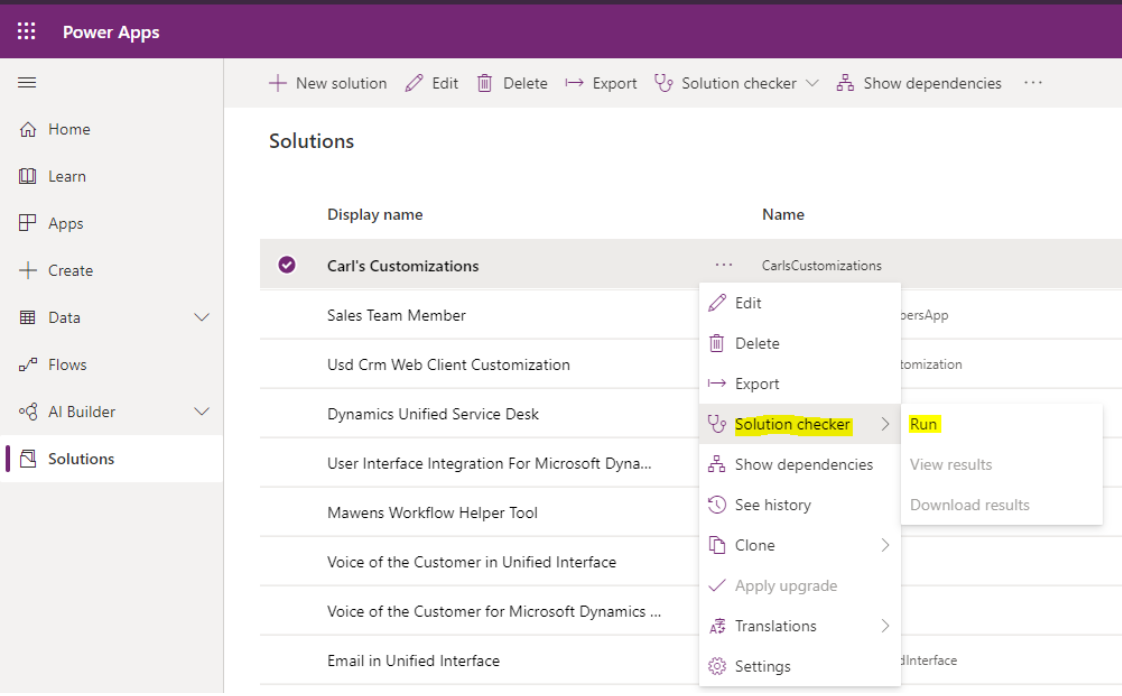Click the Home icon in sidebar
Image resolution: width=1122 pixels, height=696 pixels.
[28, 129]
